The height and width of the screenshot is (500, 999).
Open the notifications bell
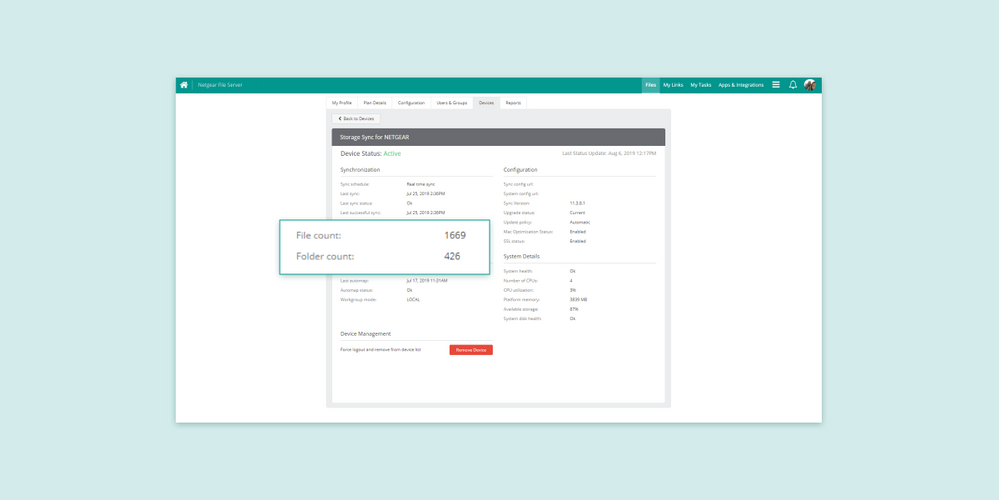tap(793, 85)
